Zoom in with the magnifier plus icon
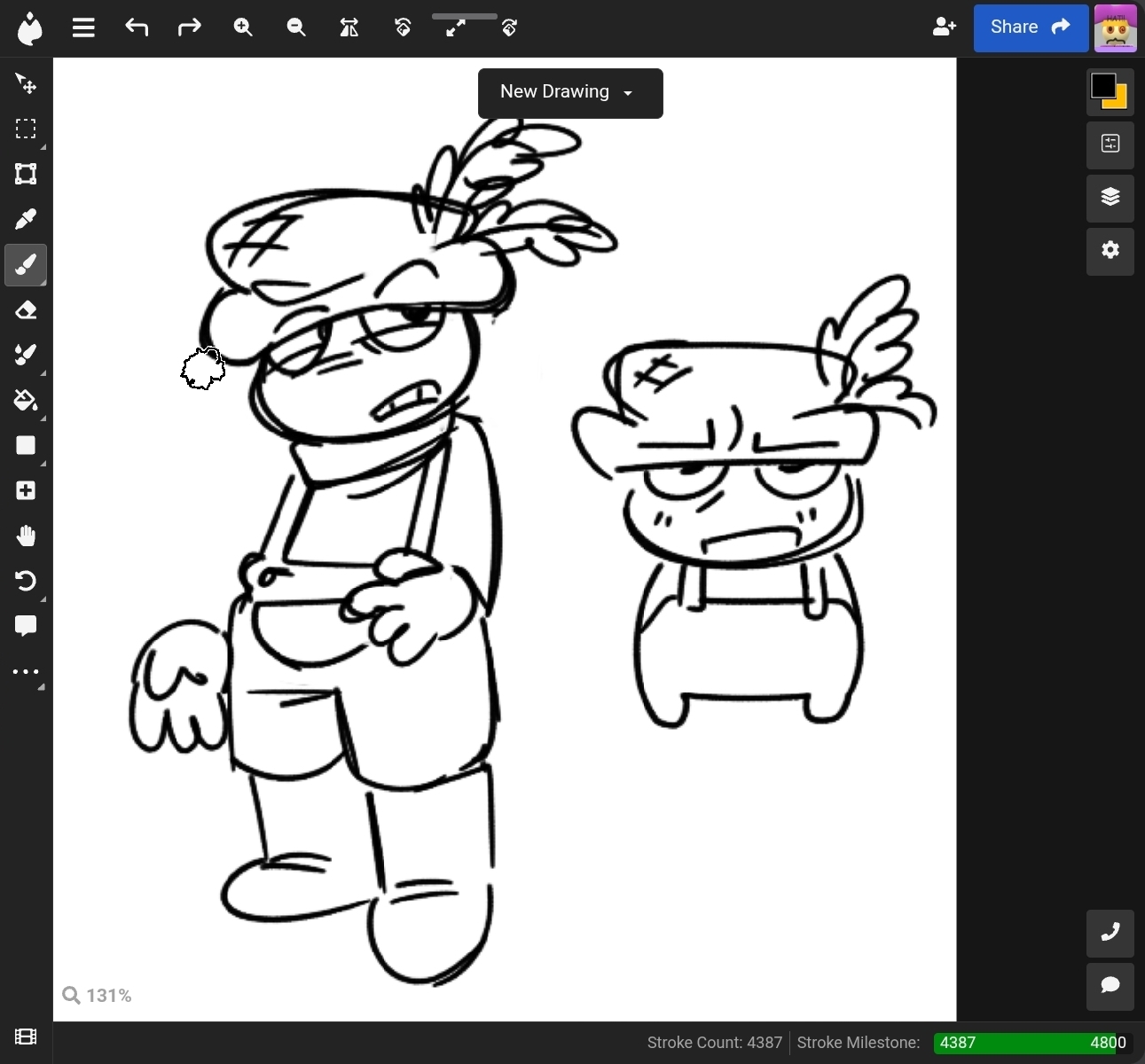Image resolution: width=1145 pixels, height=1064 pixels. pyautogui.click(x=243, y=27)
